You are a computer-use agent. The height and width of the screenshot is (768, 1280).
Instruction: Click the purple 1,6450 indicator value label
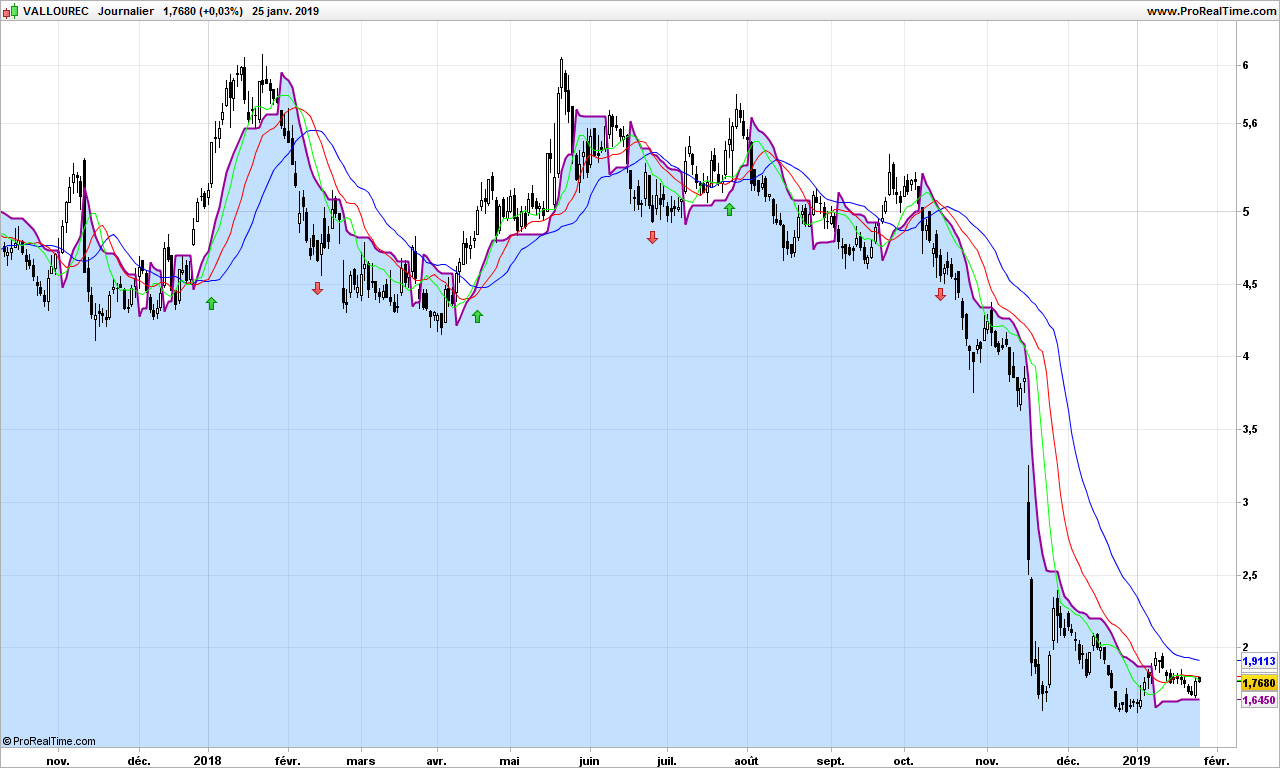click(x=1259, y=700)
